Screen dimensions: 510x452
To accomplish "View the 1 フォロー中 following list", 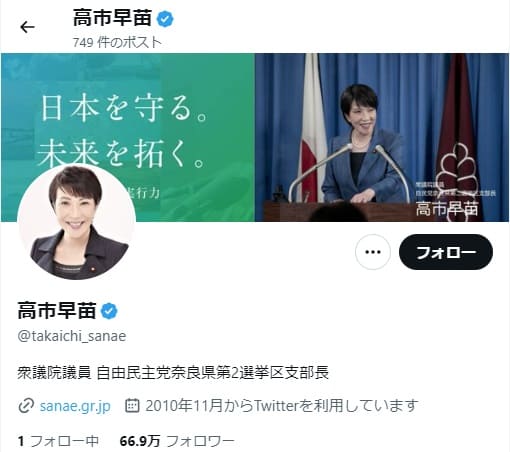I will 58,441.
